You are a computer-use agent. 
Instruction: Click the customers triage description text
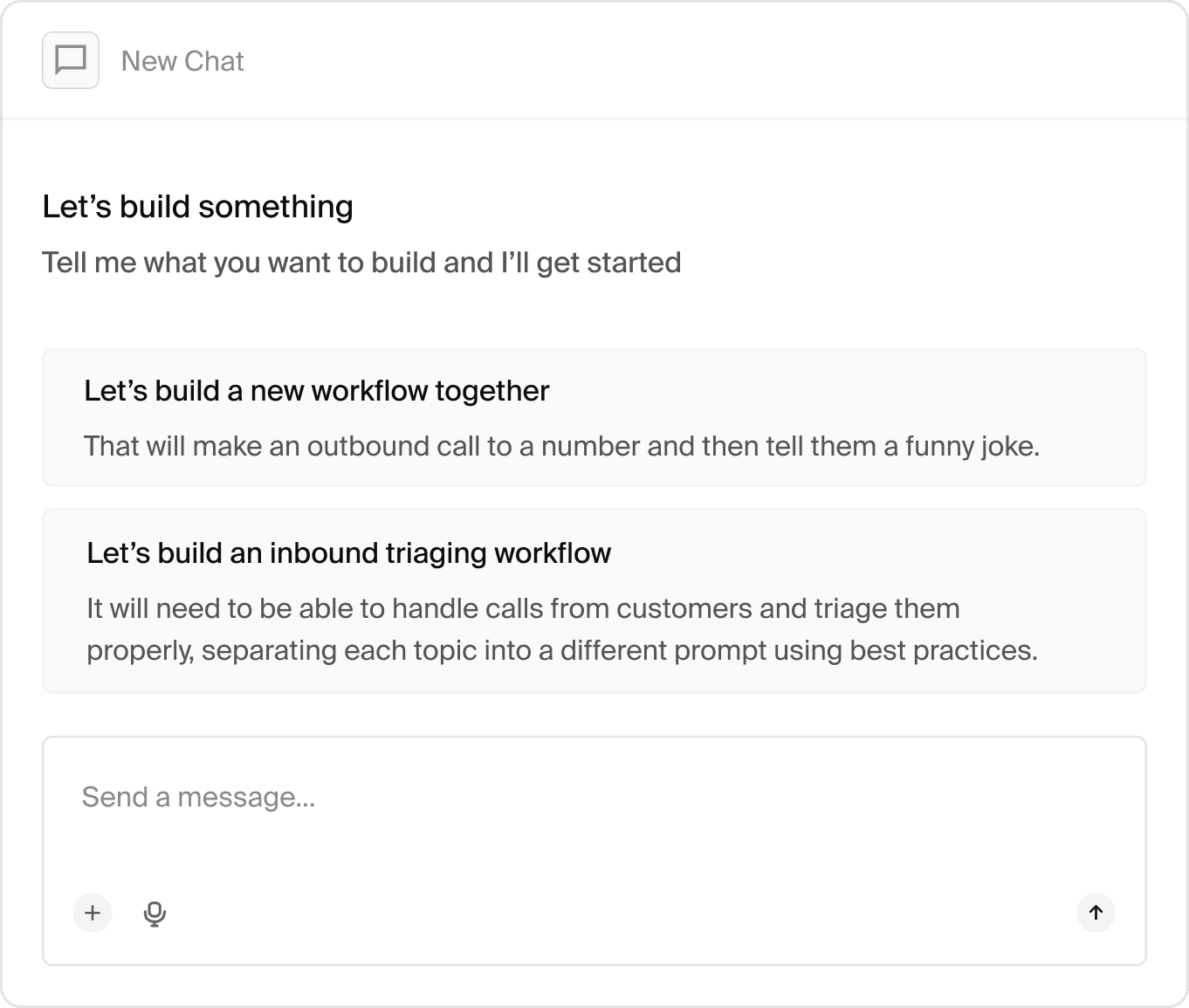tap(562, 629)
